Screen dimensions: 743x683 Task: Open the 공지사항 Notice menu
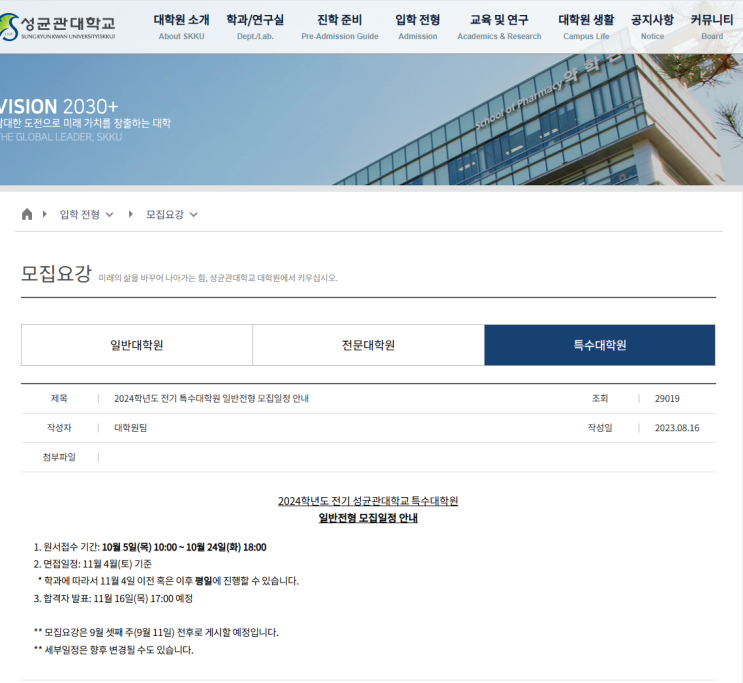click(x=652, y=27)
